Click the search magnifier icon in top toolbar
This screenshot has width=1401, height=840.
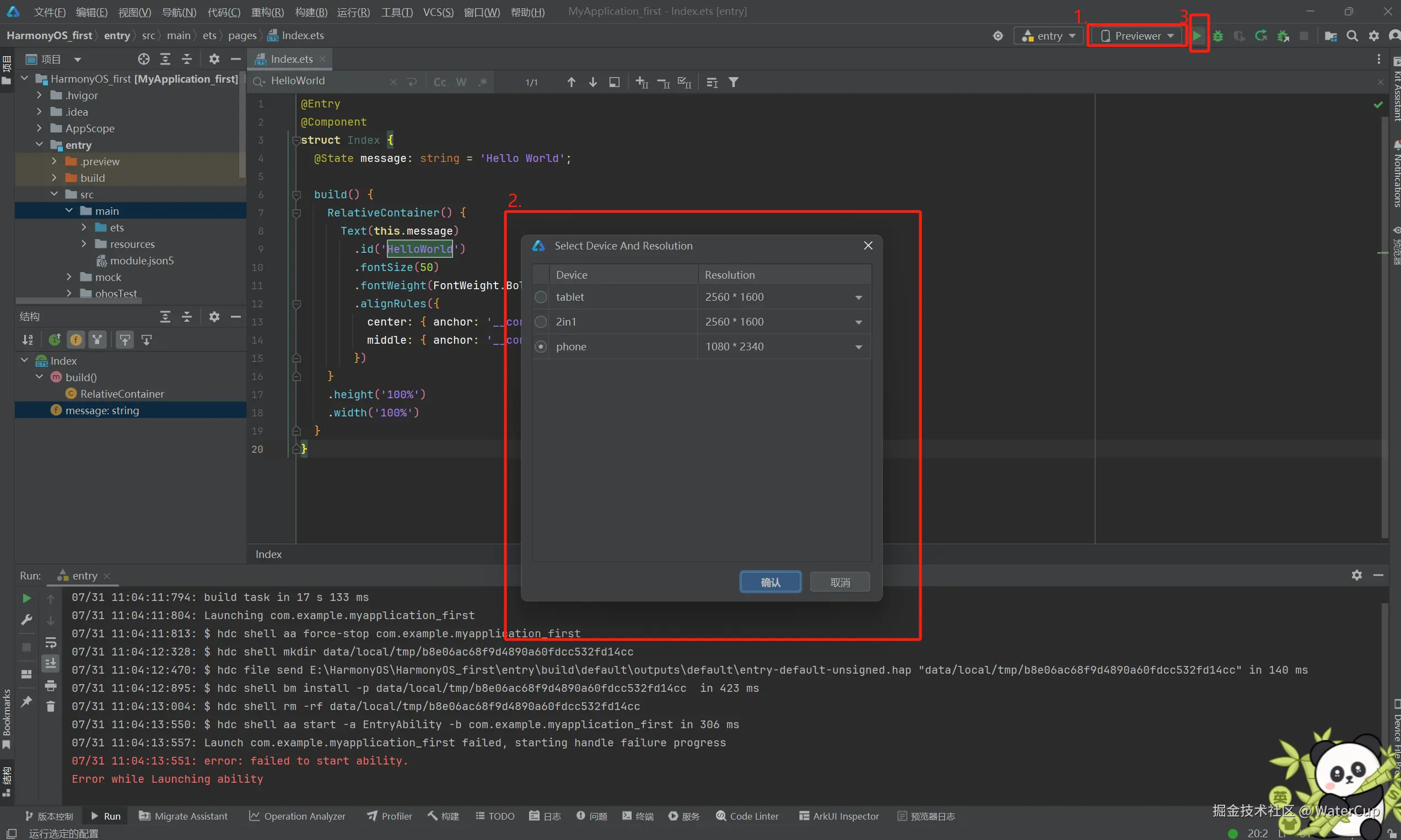(1352, 36)
